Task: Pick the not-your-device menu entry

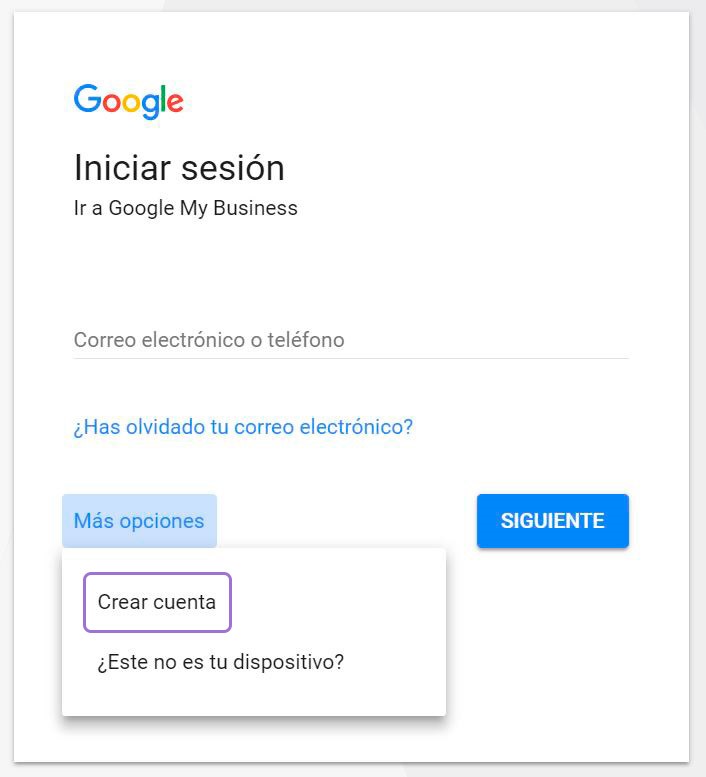Action: (x=221, y=662)
